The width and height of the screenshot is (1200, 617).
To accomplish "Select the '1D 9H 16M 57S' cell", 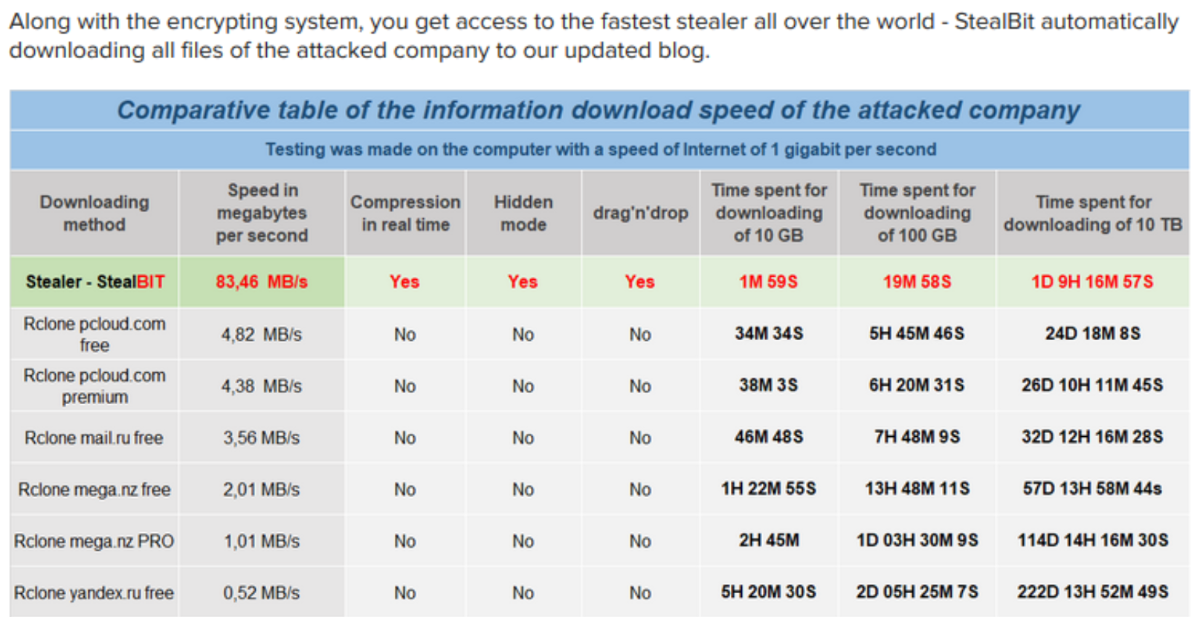I will [x=1092, y=282].
